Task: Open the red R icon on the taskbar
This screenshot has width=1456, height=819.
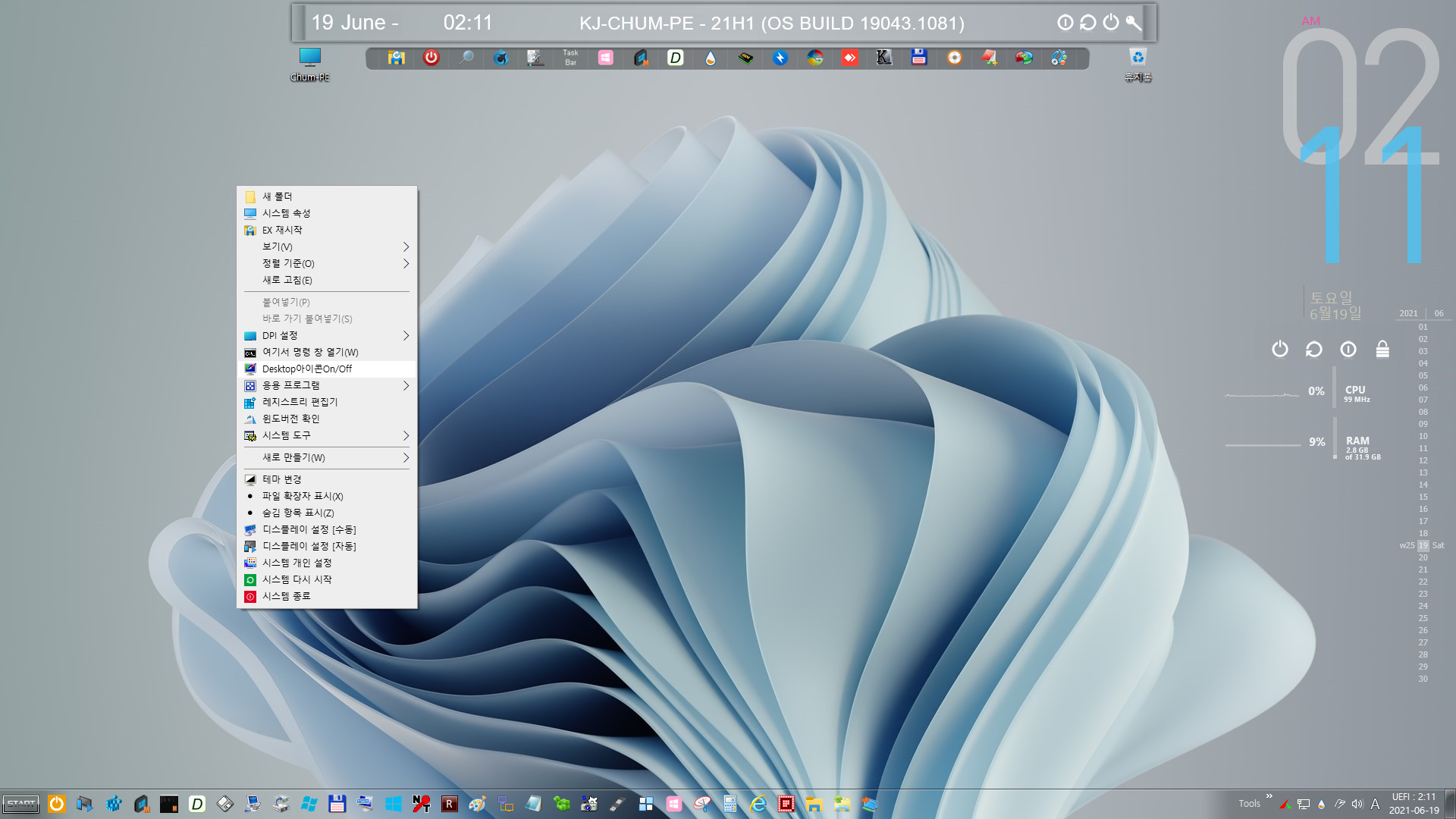Action: [x=450, y=804]
